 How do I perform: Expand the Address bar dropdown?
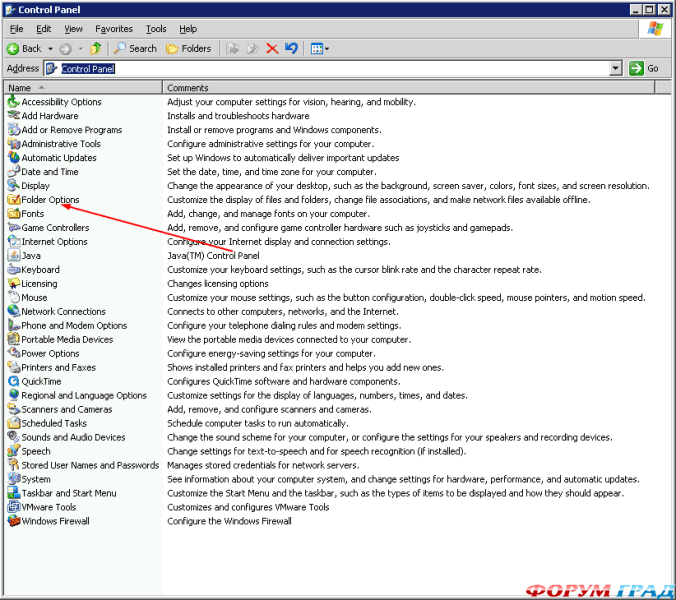pyautogui.click(x=616, y=69)
